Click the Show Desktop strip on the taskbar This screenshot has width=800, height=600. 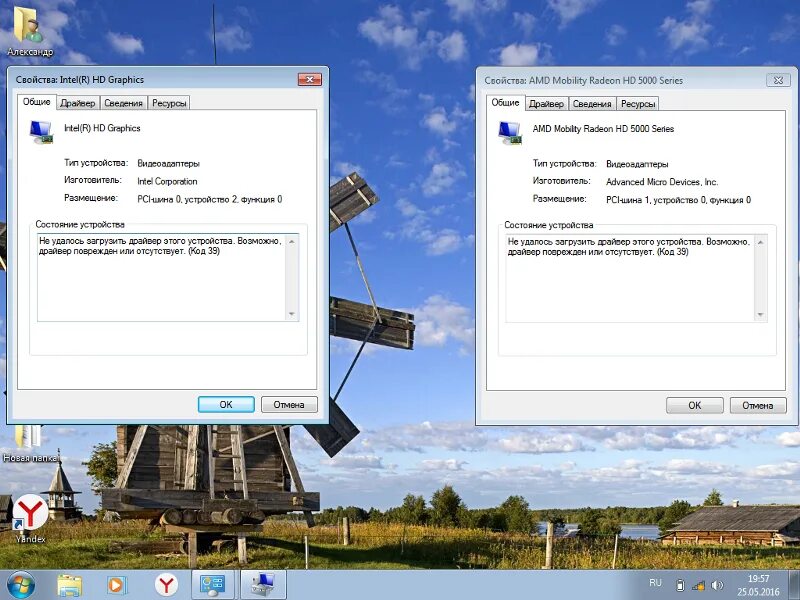[x=795, y=585]
